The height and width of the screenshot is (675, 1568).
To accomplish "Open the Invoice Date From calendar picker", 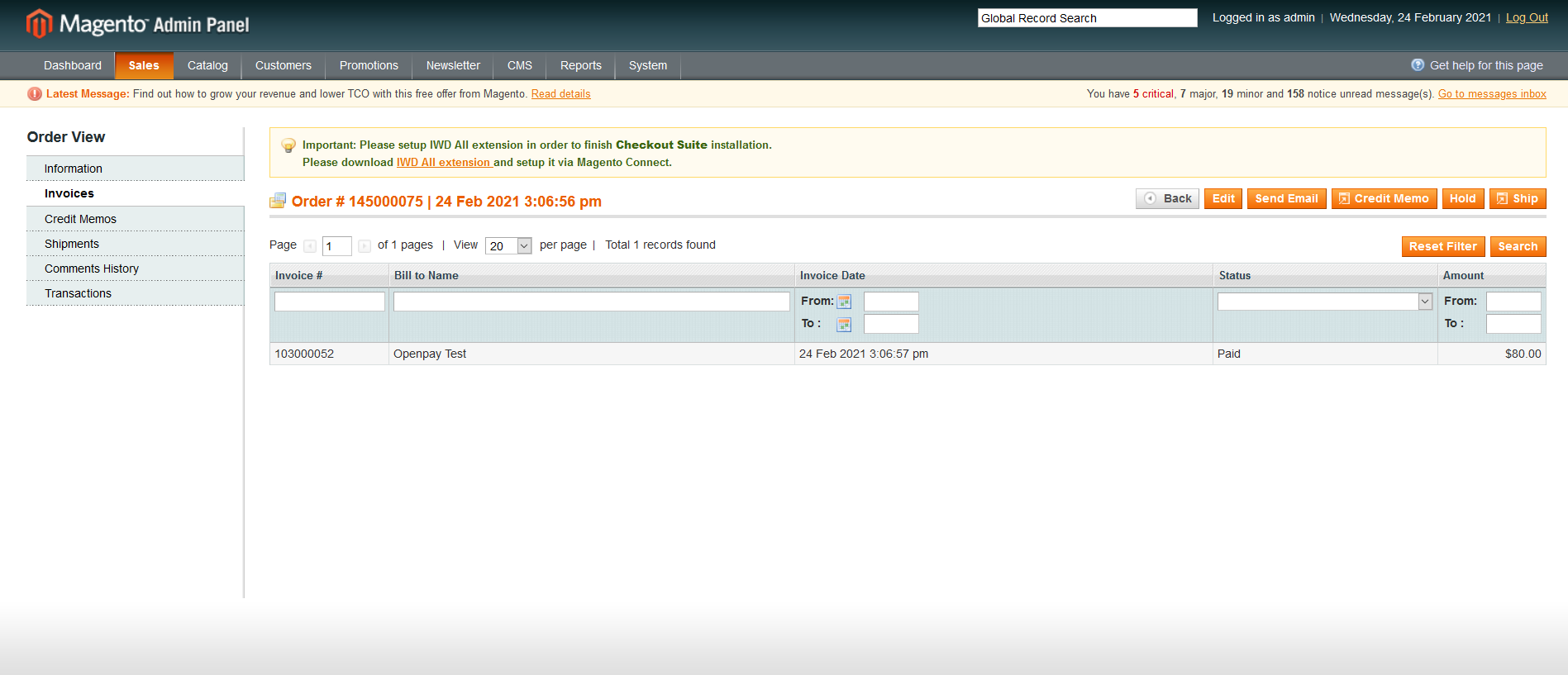I will coord(844,302).
